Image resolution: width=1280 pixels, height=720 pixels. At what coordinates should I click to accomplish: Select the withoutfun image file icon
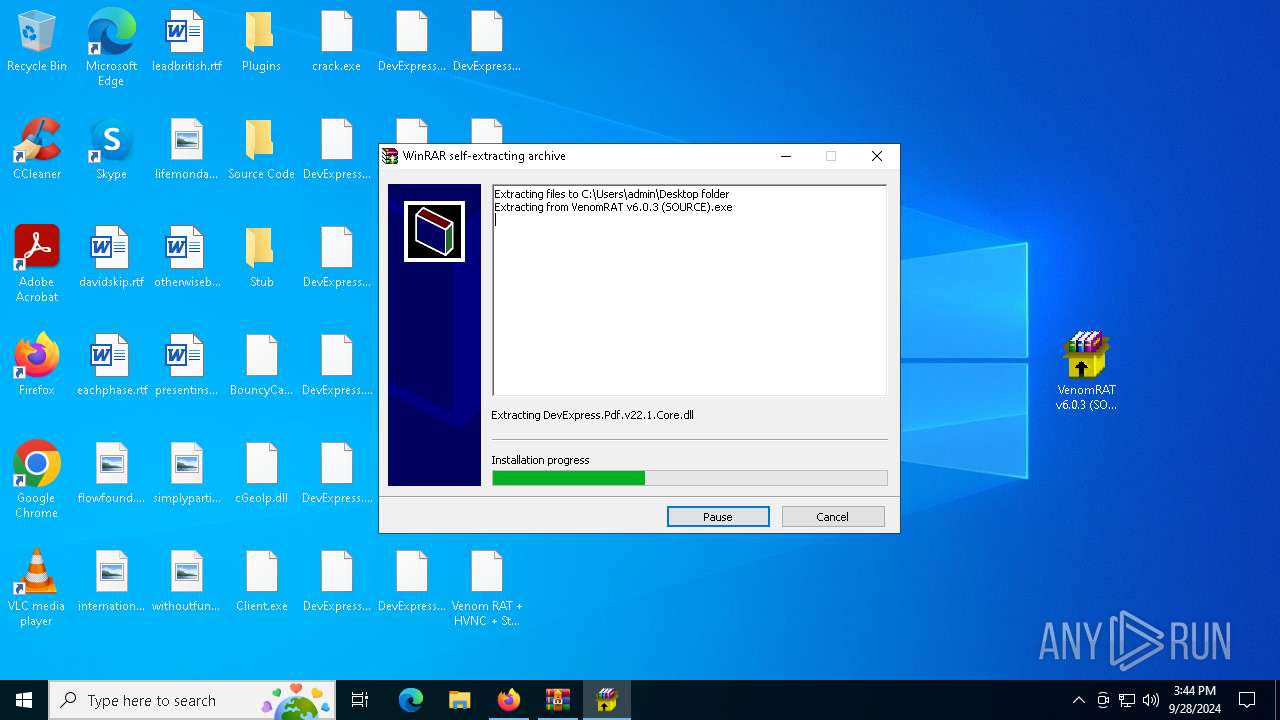(186, 583)
